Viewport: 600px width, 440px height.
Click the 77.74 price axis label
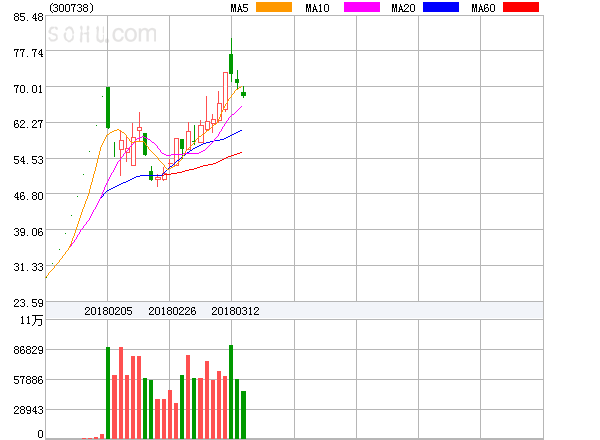tap(28, 53)
